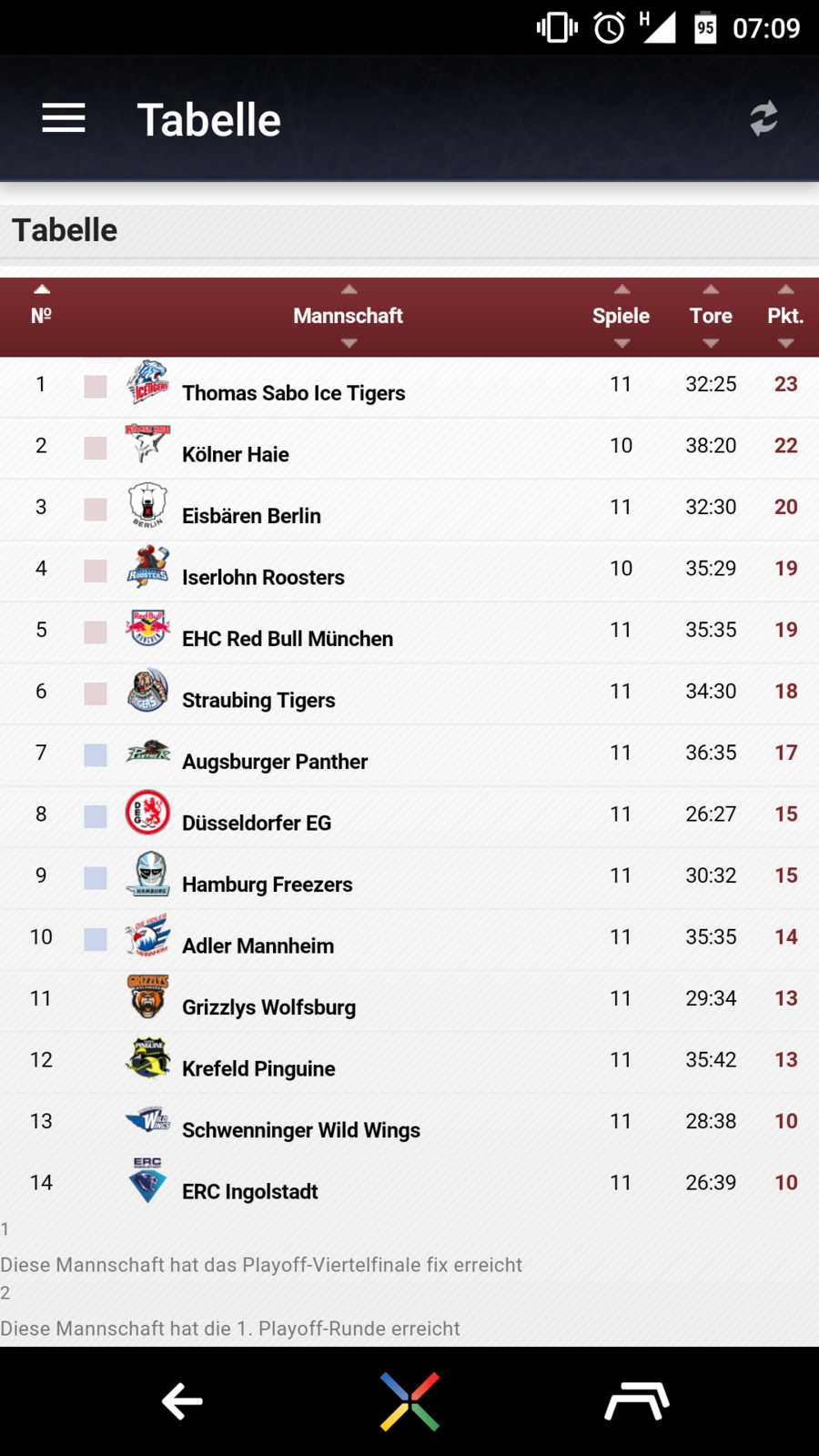This screenshot has height=1456, width=819.
Task: Tap the Eisbären Berlin bear logo
Action: pos(147,505)
